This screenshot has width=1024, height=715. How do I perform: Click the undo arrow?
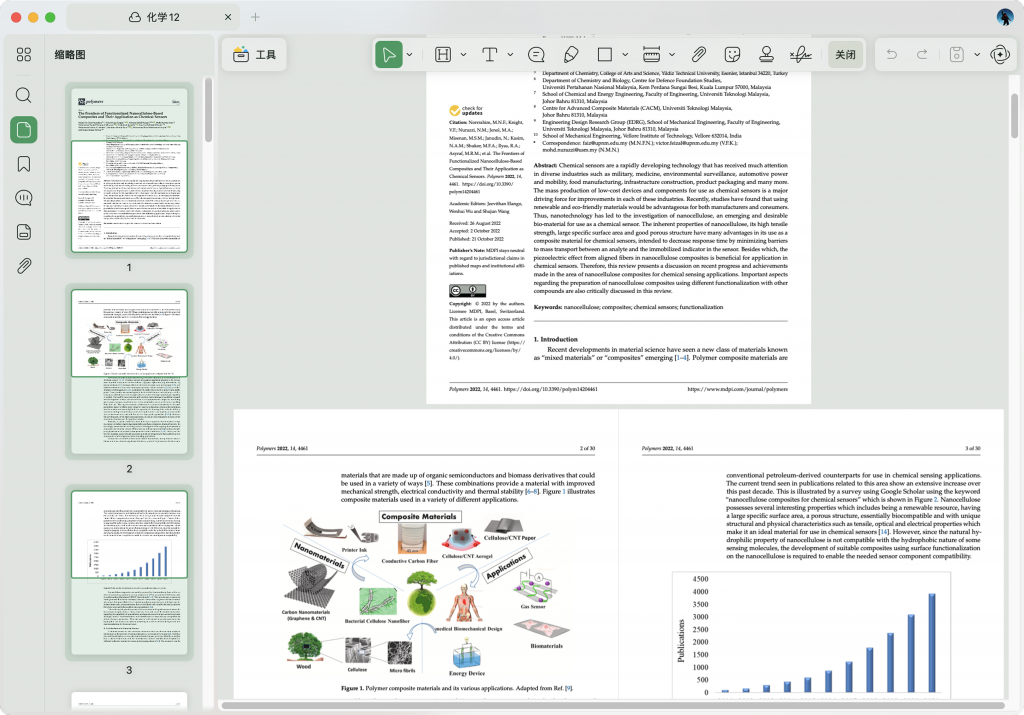tap(891, 55)
